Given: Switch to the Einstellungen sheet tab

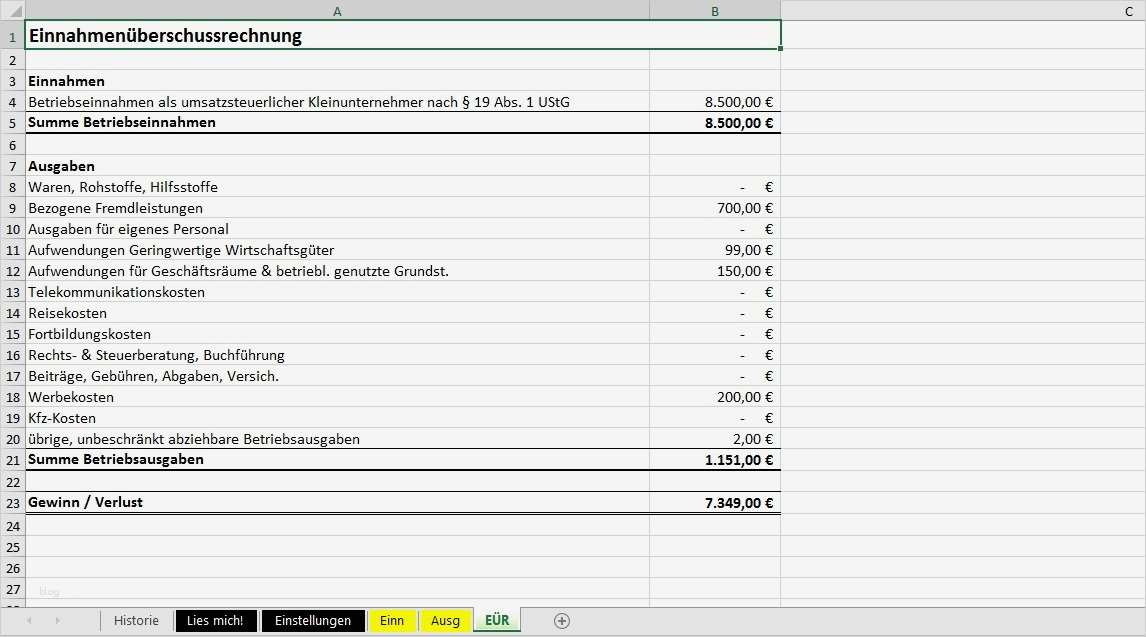Looking at the screenshot, I should [313, 620].
